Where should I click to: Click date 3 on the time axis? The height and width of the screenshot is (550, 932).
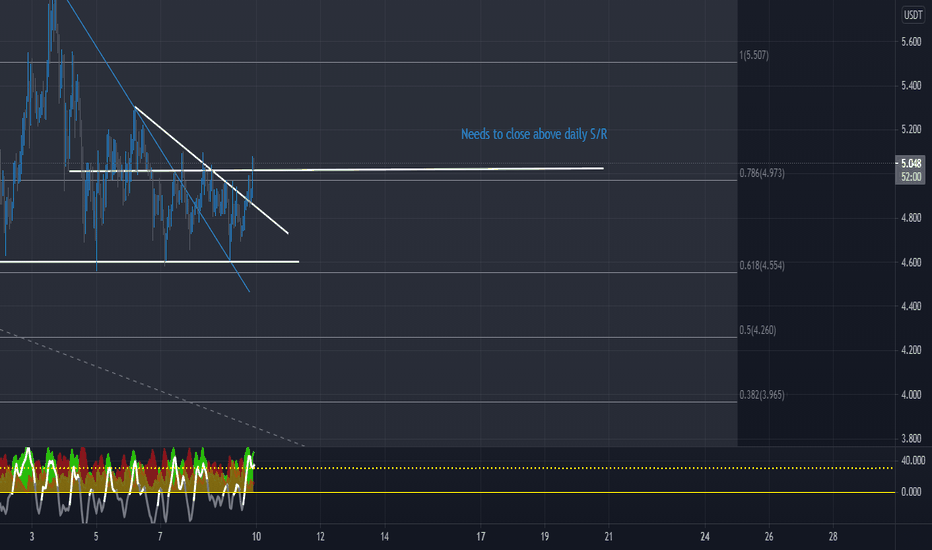(32, 537)
